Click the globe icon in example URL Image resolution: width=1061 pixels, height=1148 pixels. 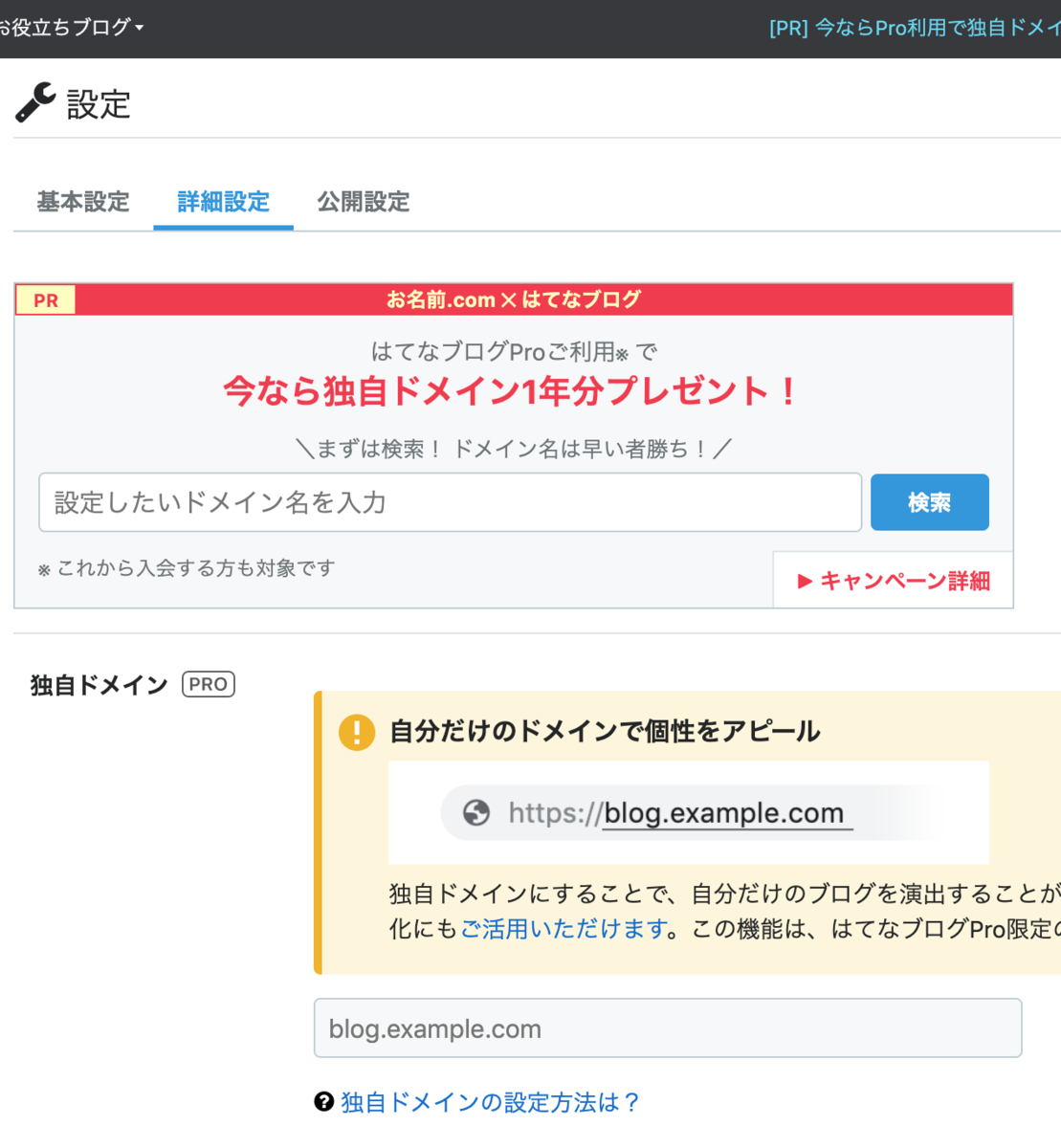click(x=476, y=813)
